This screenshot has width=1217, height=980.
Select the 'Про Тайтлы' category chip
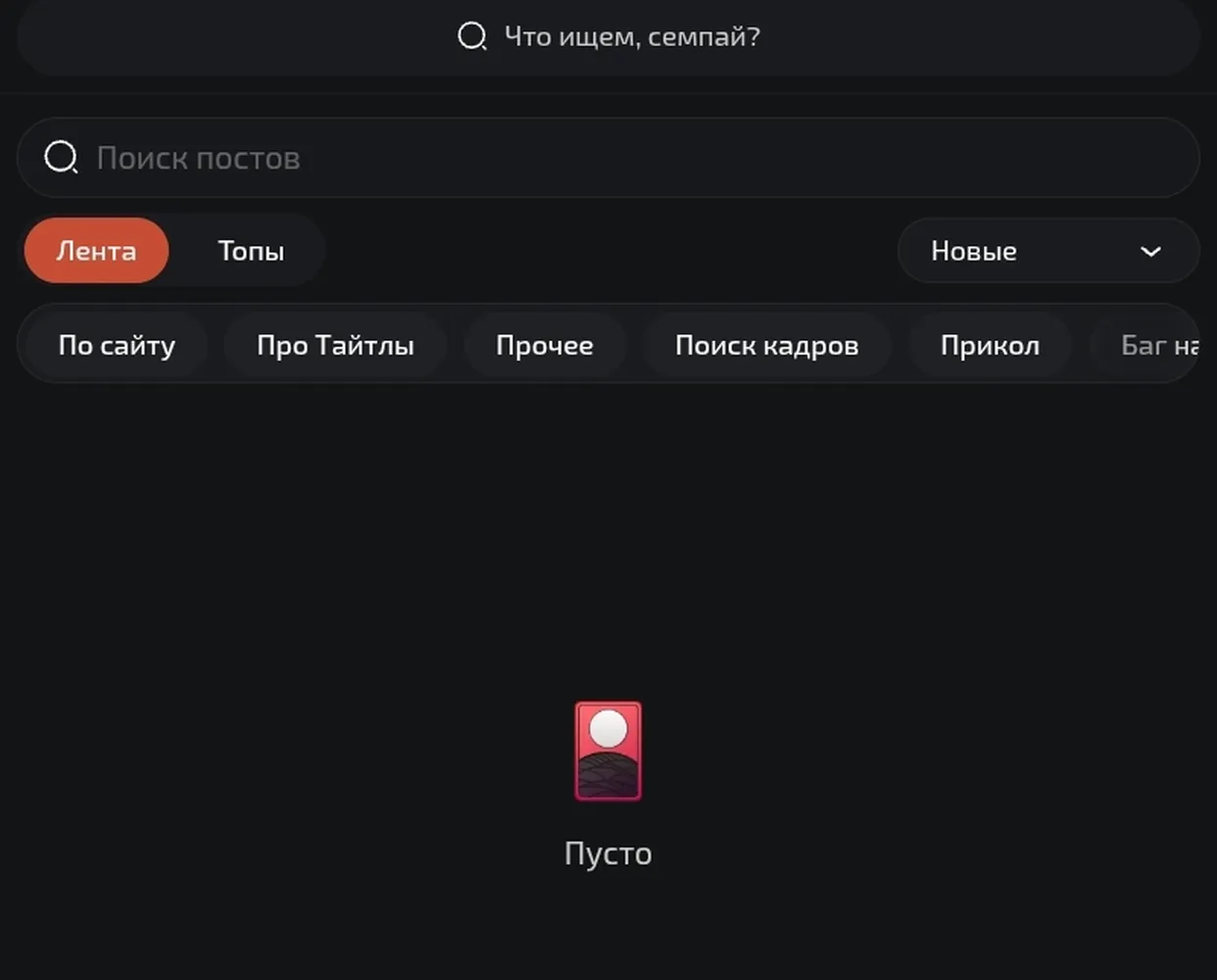[x=335, y=345]
